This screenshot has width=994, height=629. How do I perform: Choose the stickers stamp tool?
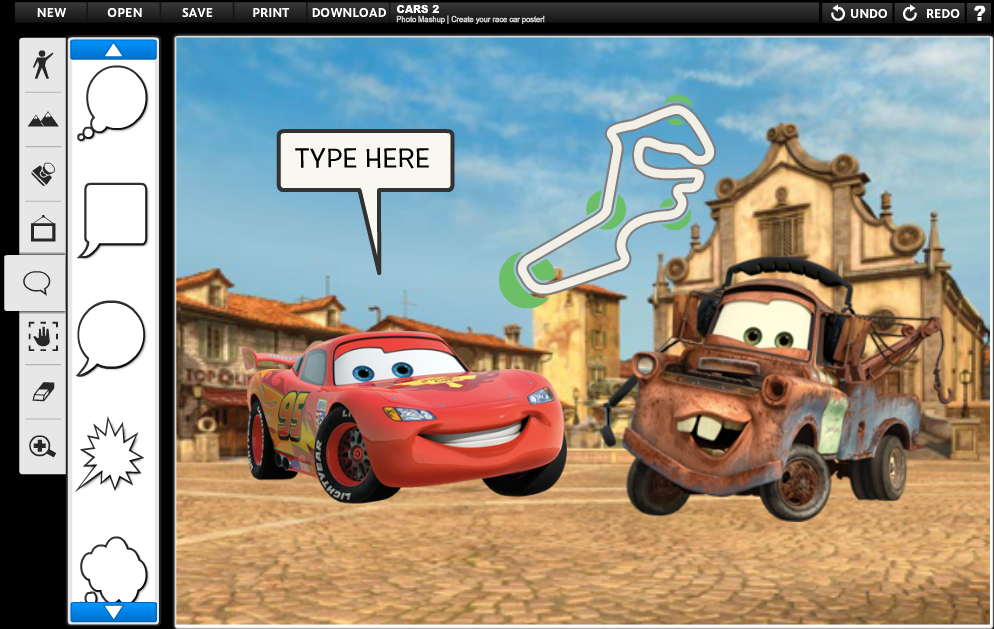click(x=42, y=174)
